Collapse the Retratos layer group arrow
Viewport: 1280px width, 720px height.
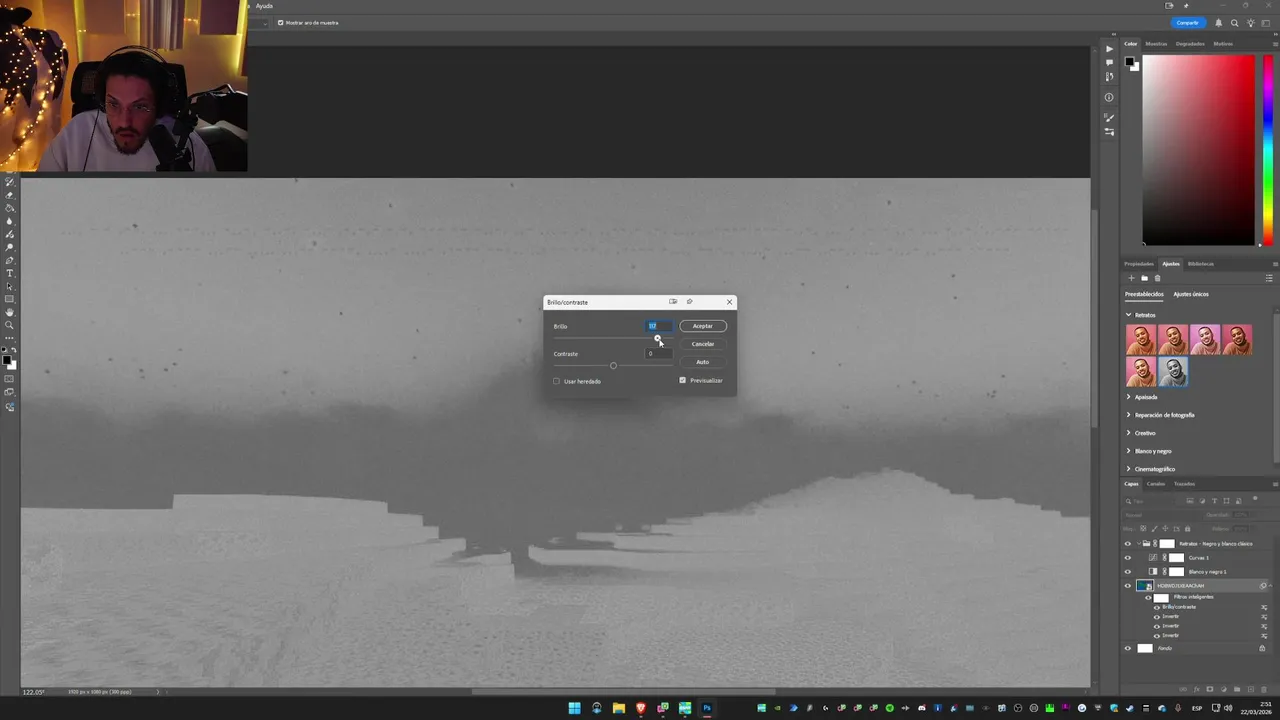pyautogui.click(x=1139, y=544)
